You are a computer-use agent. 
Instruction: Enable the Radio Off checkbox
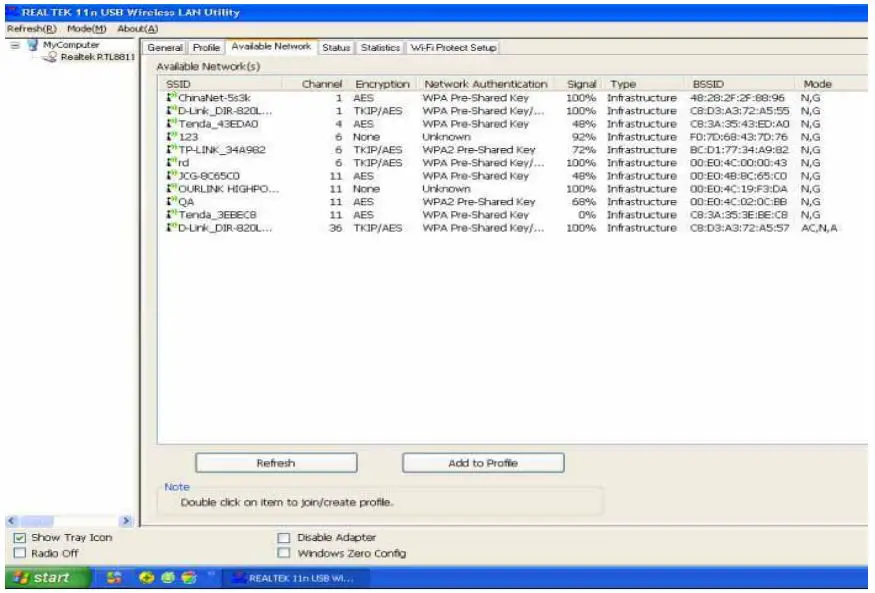tap(20, 553)
